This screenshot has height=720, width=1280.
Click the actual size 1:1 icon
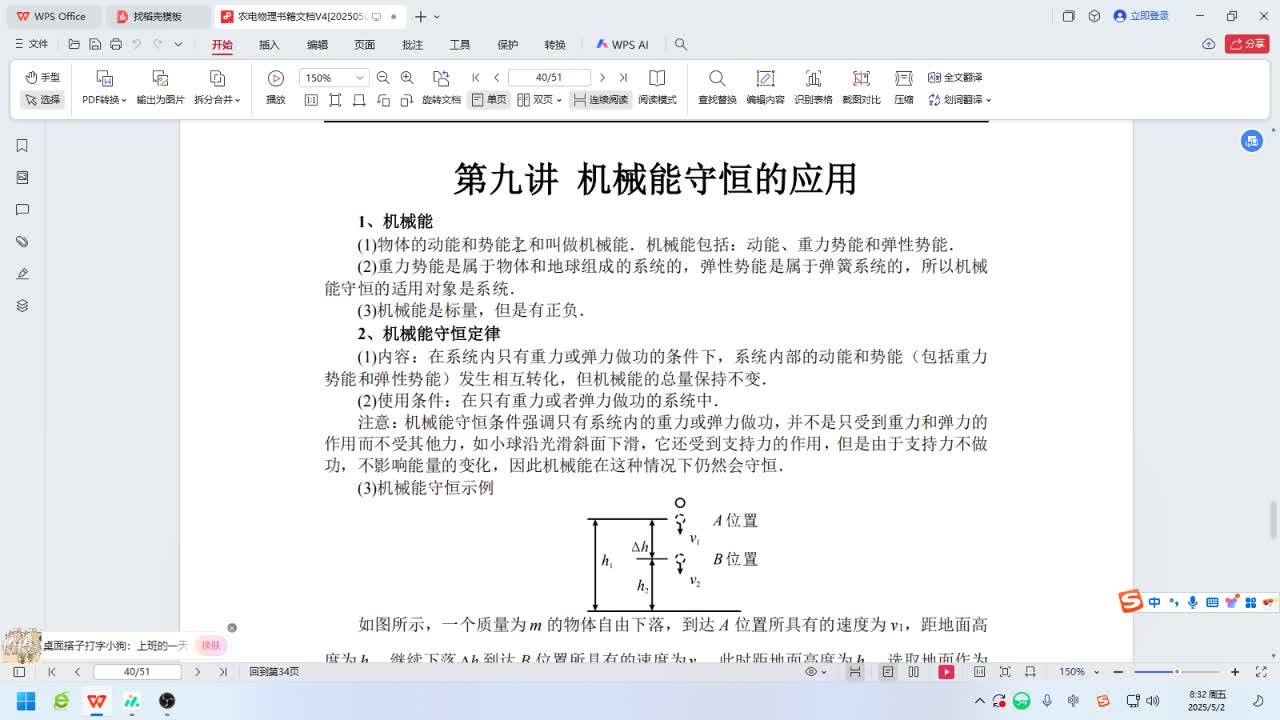click(x=311, y=100)
